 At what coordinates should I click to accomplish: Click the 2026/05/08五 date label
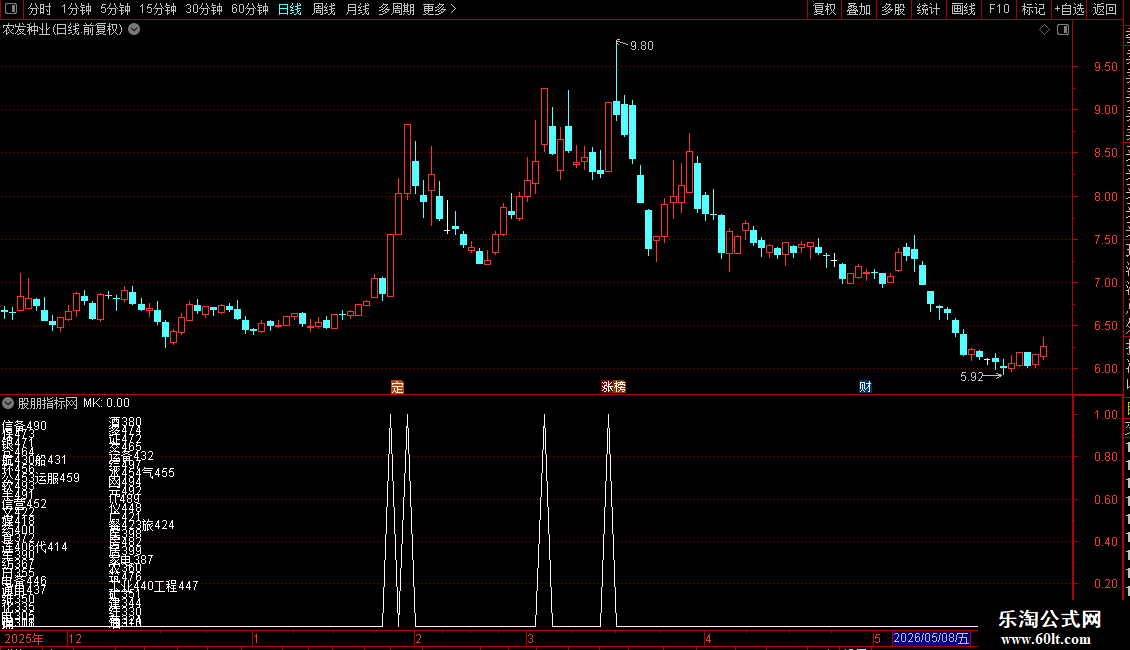point(931,638)
